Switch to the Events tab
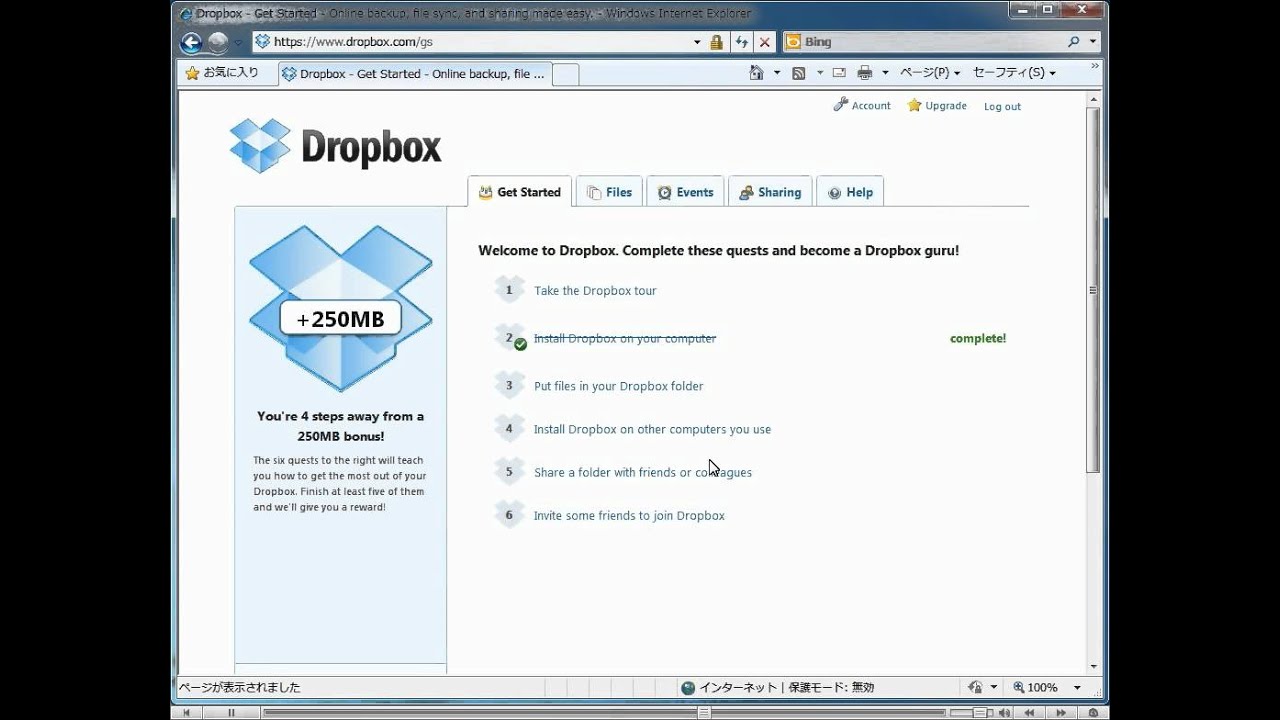Image resolution: width=1280 pixels, height=720 pixels. point(685,192)
